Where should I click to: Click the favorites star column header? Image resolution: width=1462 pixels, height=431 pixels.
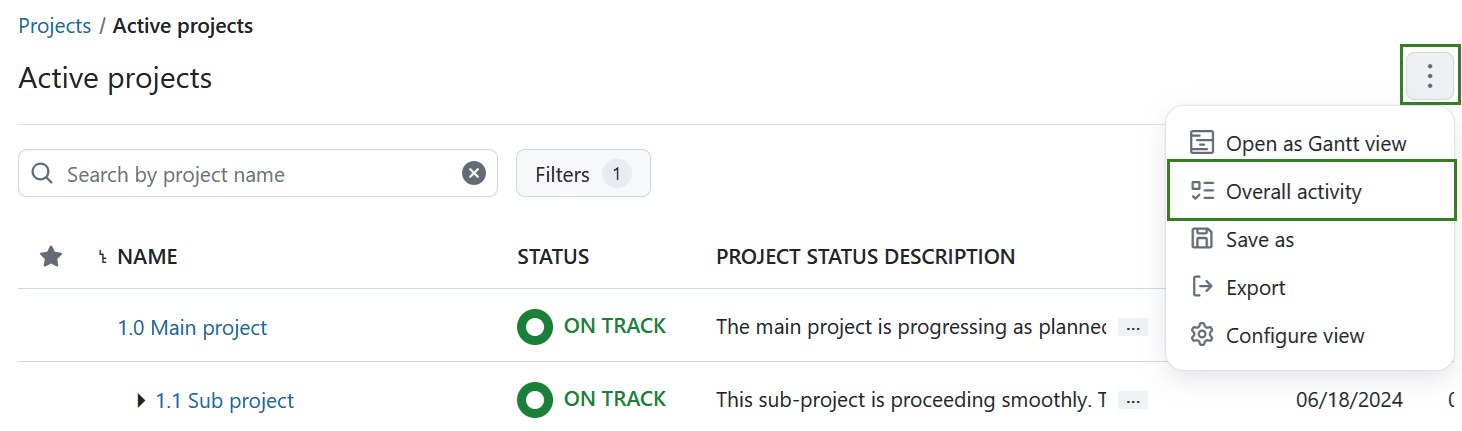[51, 257]
